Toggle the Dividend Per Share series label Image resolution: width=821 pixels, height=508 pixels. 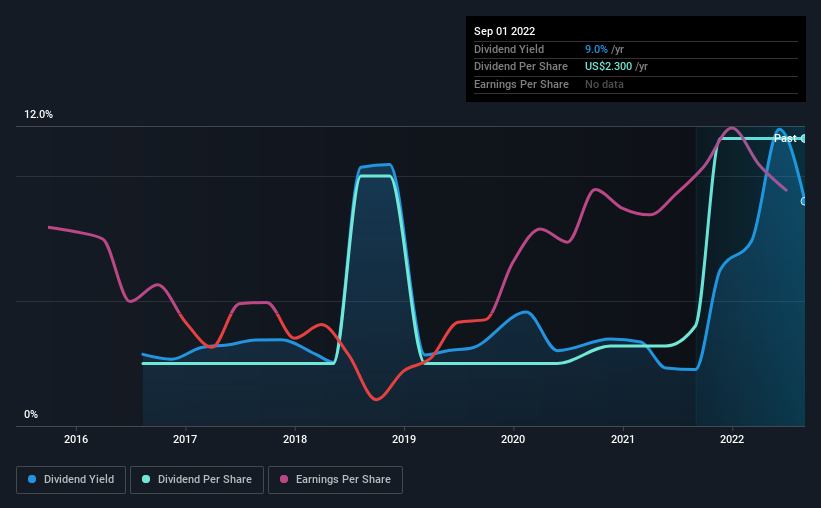[204, 480]
